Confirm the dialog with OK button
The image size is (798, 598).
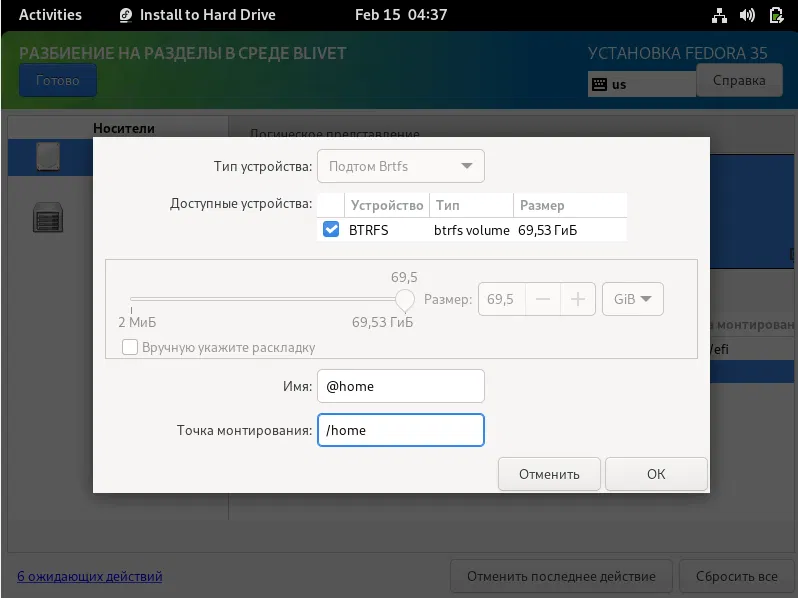tap(656, 474)
